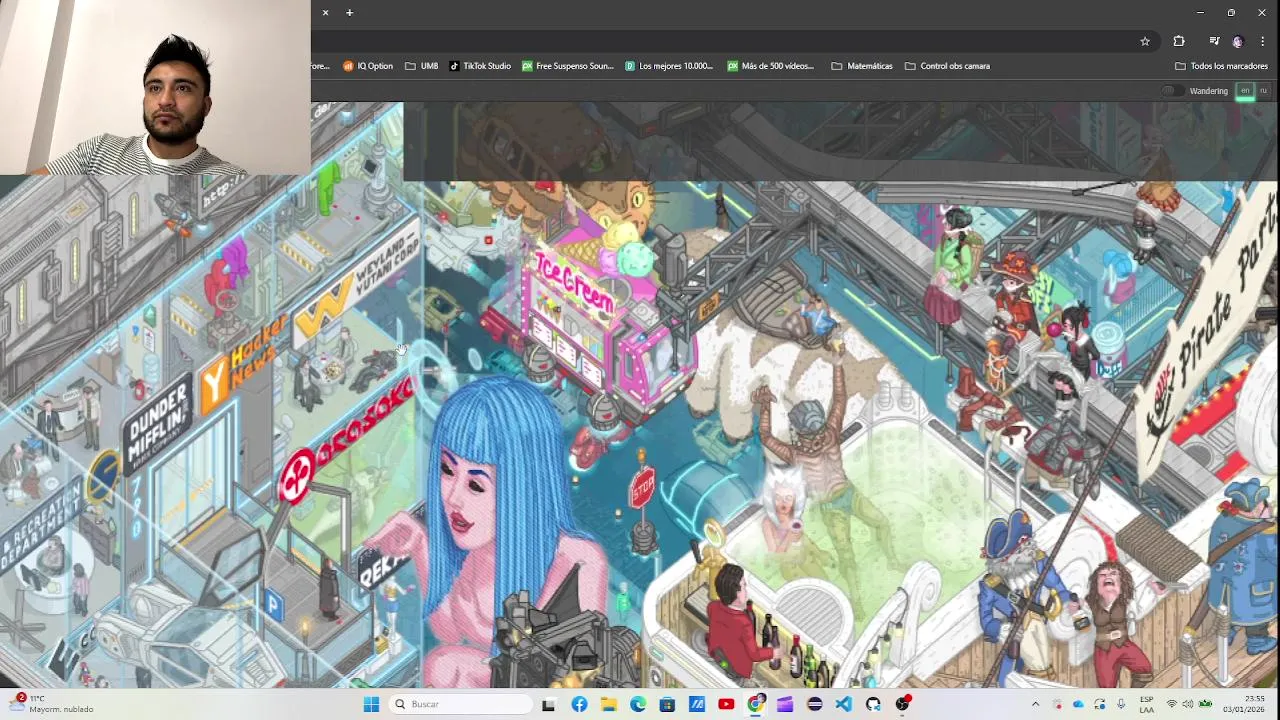1280x720 pixels.
Task: Open the sync status tray icon
Action: point(1100,704)
